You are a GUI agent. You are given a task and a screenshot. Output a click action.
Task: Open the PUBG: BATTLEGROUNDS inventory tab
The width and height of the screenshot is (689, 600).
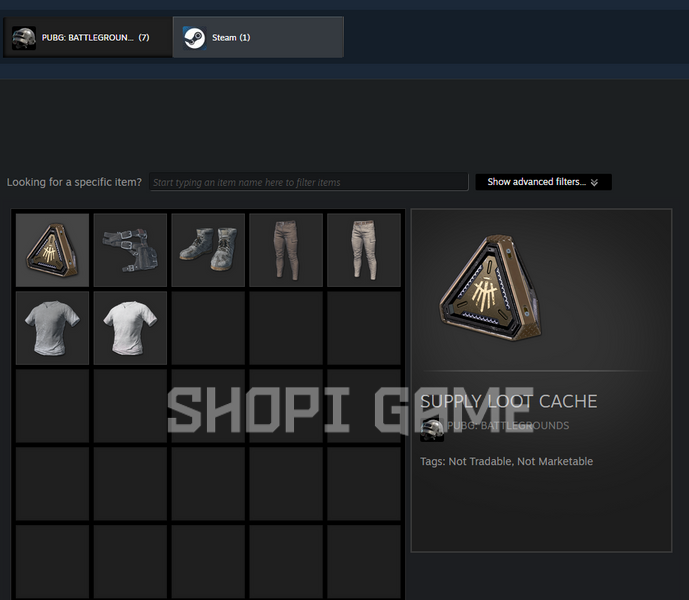87,37
